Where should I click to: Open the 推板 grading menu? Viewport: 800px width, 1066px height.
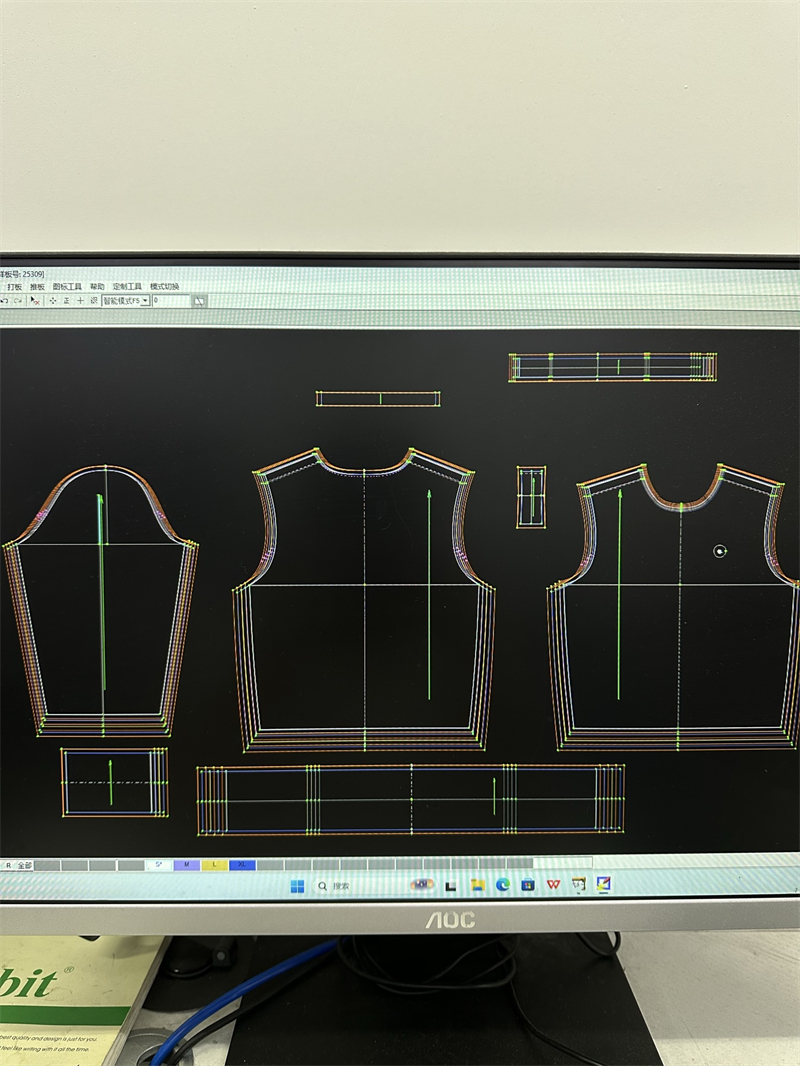coord(37,287)
